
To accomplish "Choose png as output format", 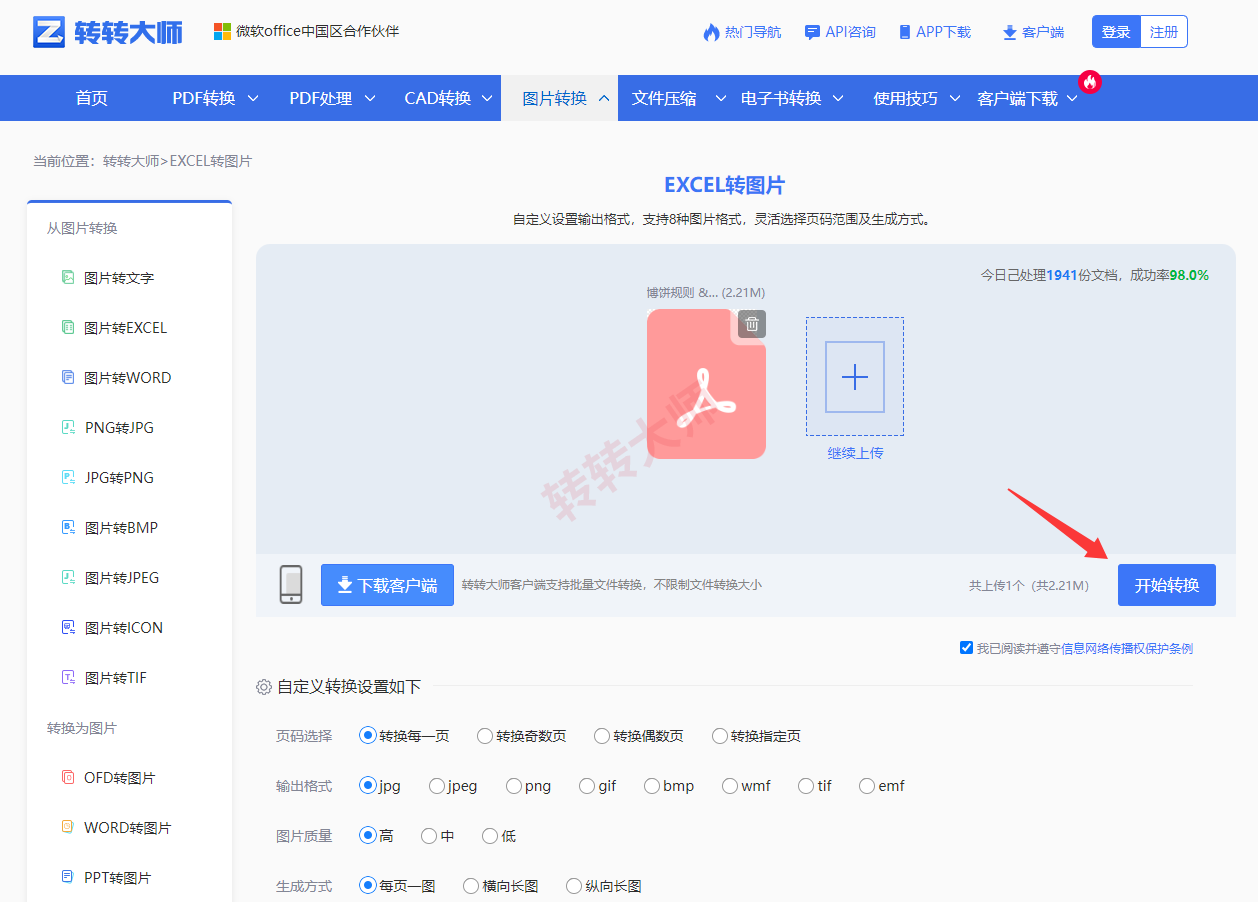I will point(514,786).
